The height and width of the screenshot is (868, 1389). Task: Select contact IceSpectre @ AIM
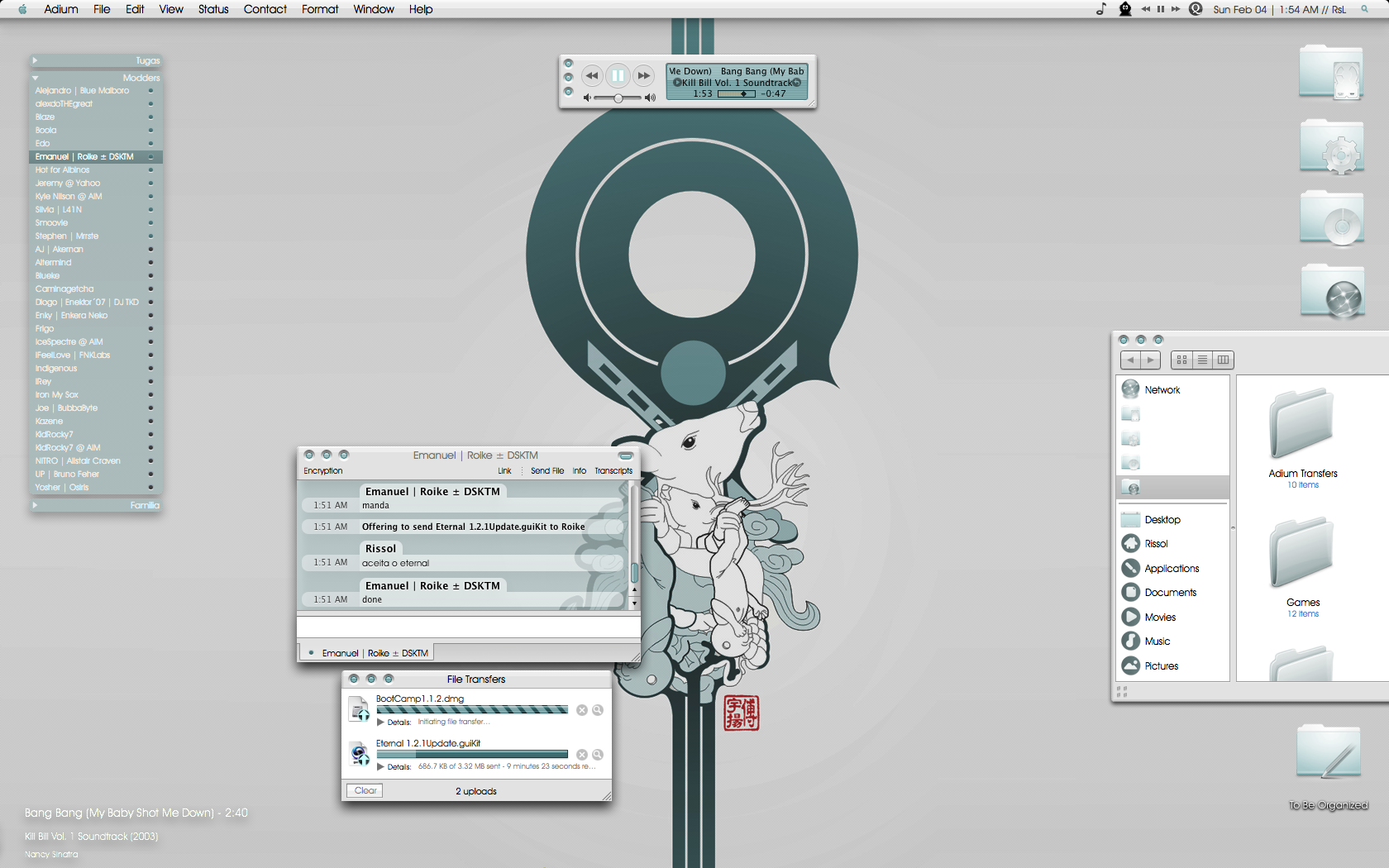coord(95,341)
